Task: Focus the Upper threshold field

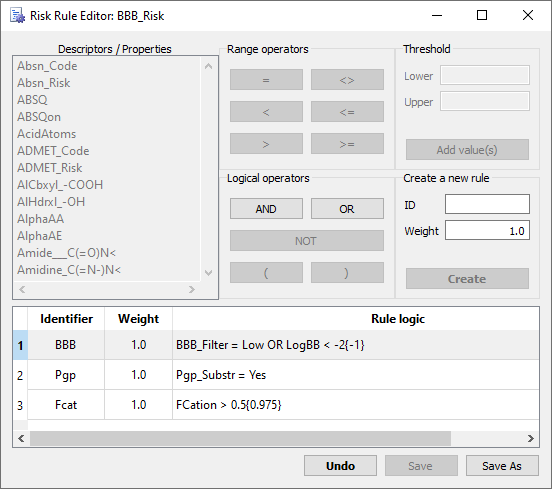Action: [x=485, y=101]
